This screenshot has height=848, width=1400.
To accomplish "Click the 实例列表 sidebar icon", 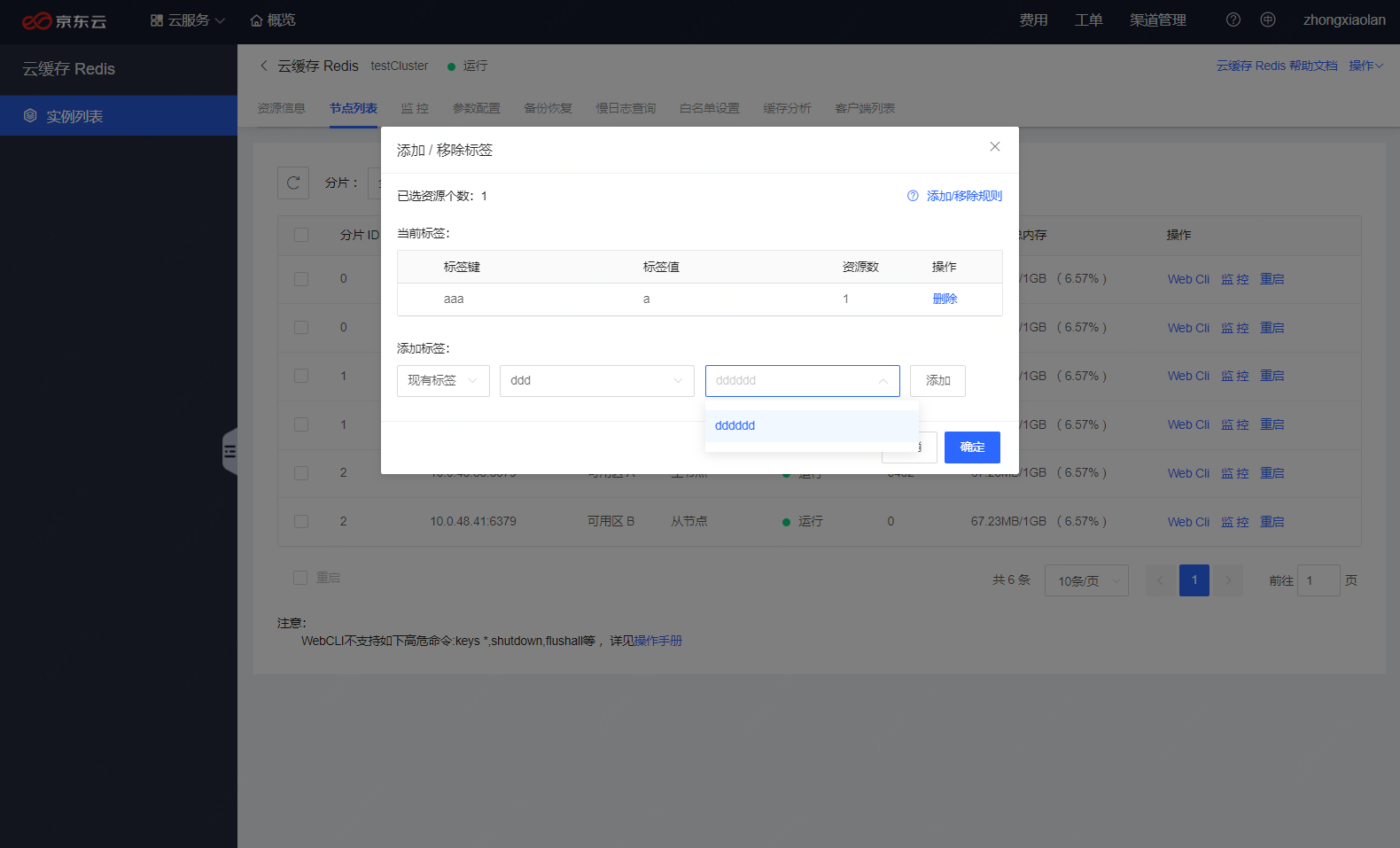I will click(x=30, y=116).
